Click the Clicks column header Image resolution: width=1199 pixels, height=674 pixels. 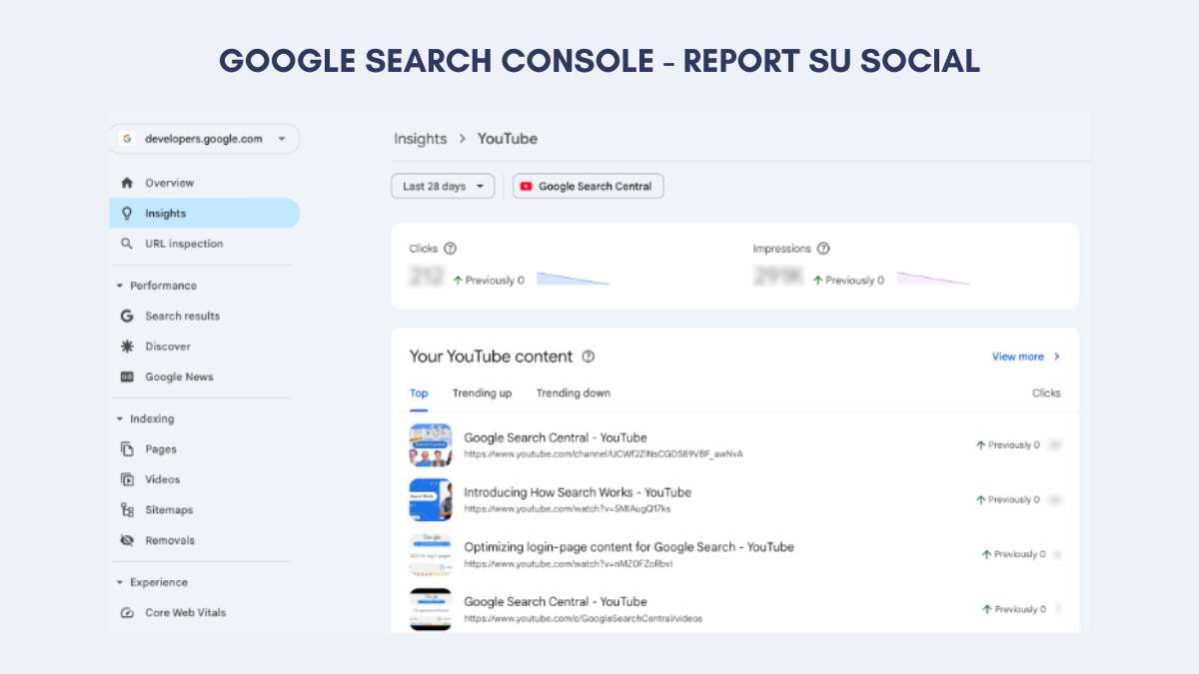click(x=1046, y=393)
